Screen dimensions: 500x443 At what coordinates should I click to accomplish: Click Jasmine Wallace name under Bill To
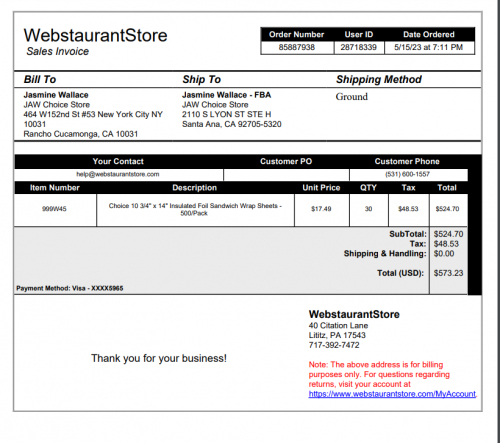click(56, 95)
